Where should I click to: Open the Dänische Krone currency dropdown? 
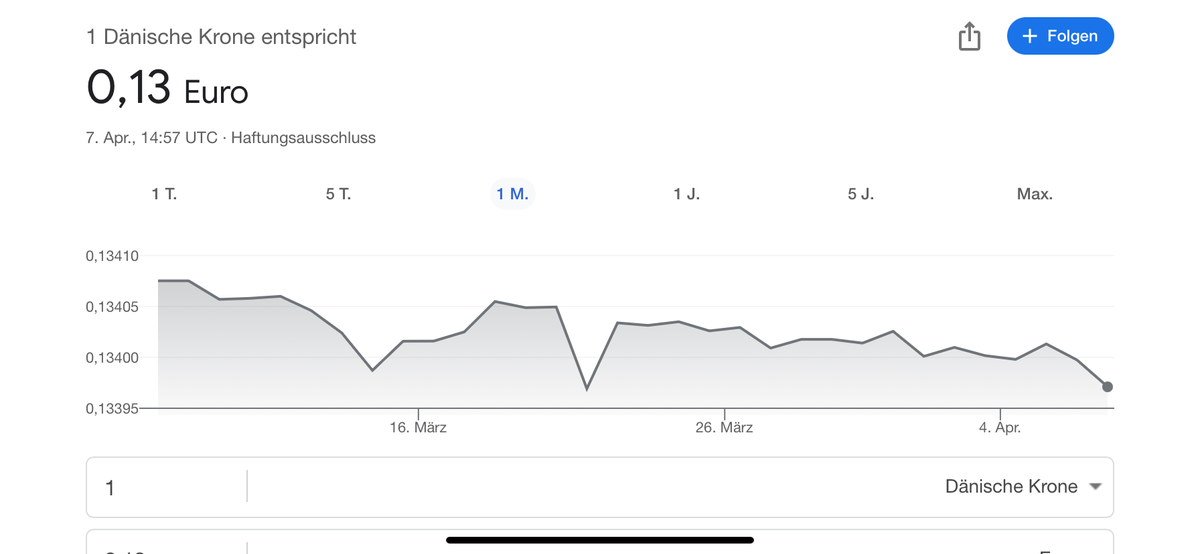(1010, 487)
